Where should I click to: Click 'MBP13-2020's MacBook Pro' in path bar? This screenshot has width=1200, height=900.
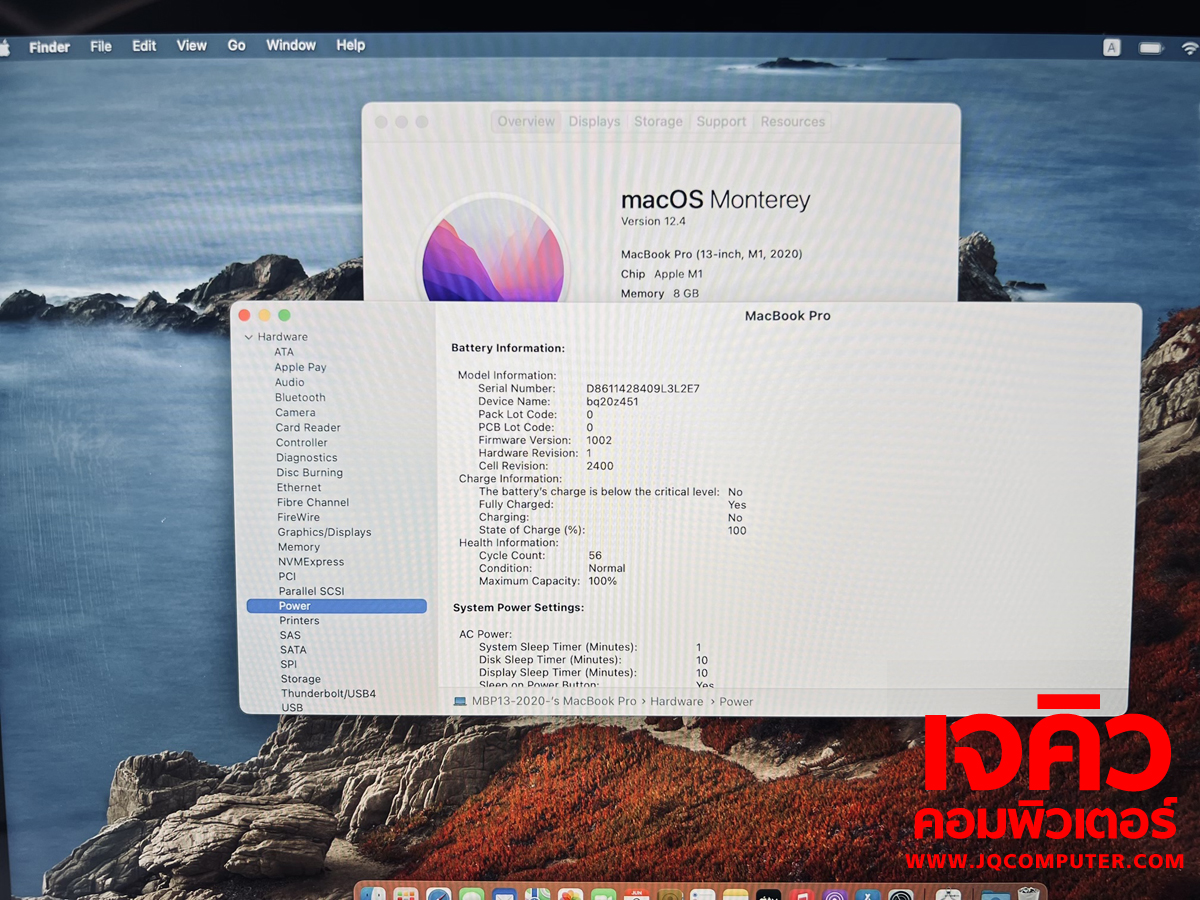(554, 702)
